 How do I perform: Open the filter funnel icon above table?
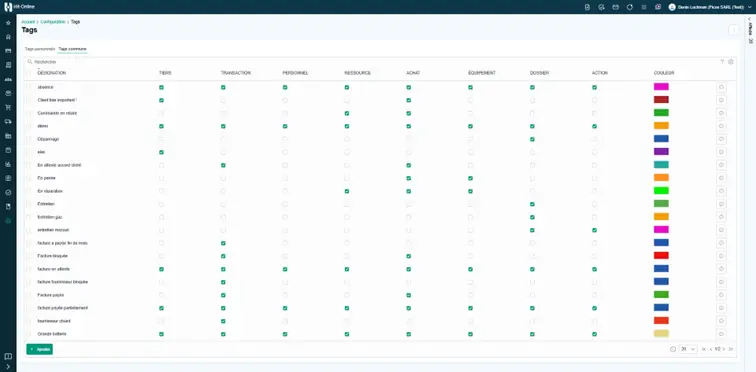pos(722,62)
